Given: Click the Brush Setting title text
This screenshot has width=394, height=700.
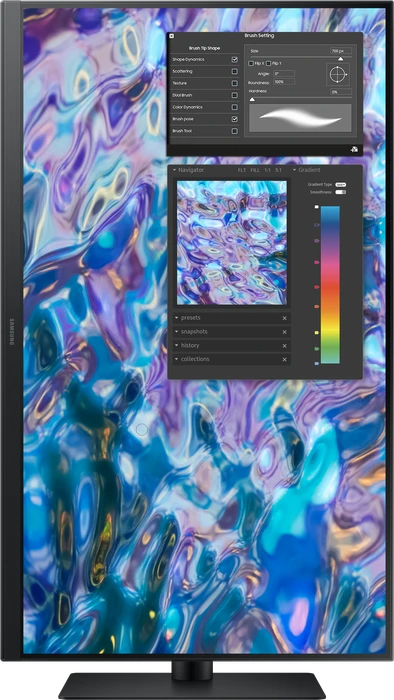Looking at the screenshot, I should [x=259, y=36].
